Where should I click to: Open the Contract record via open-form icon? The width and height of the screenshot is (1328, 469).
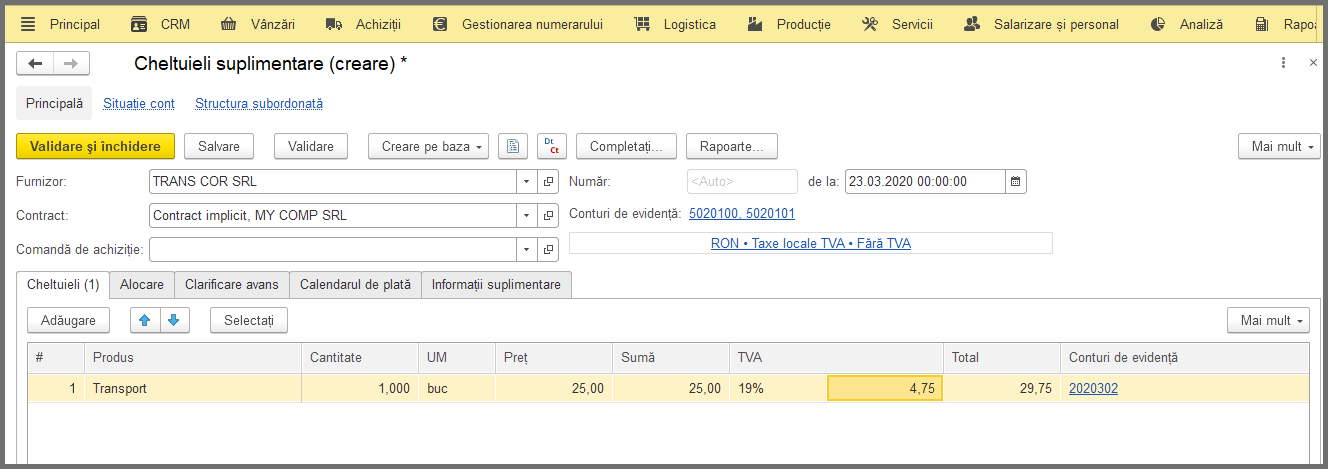(548, 216)
